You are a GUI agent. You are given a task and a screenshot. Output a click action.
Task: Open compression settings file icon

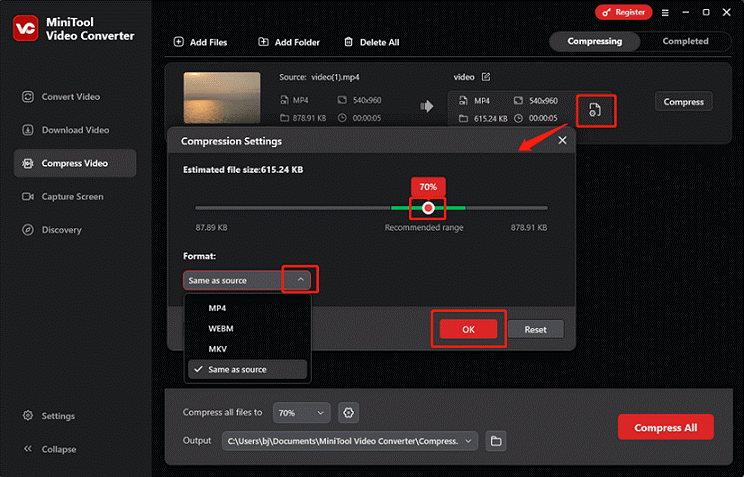pyautogui.click(x=595, y=110)
